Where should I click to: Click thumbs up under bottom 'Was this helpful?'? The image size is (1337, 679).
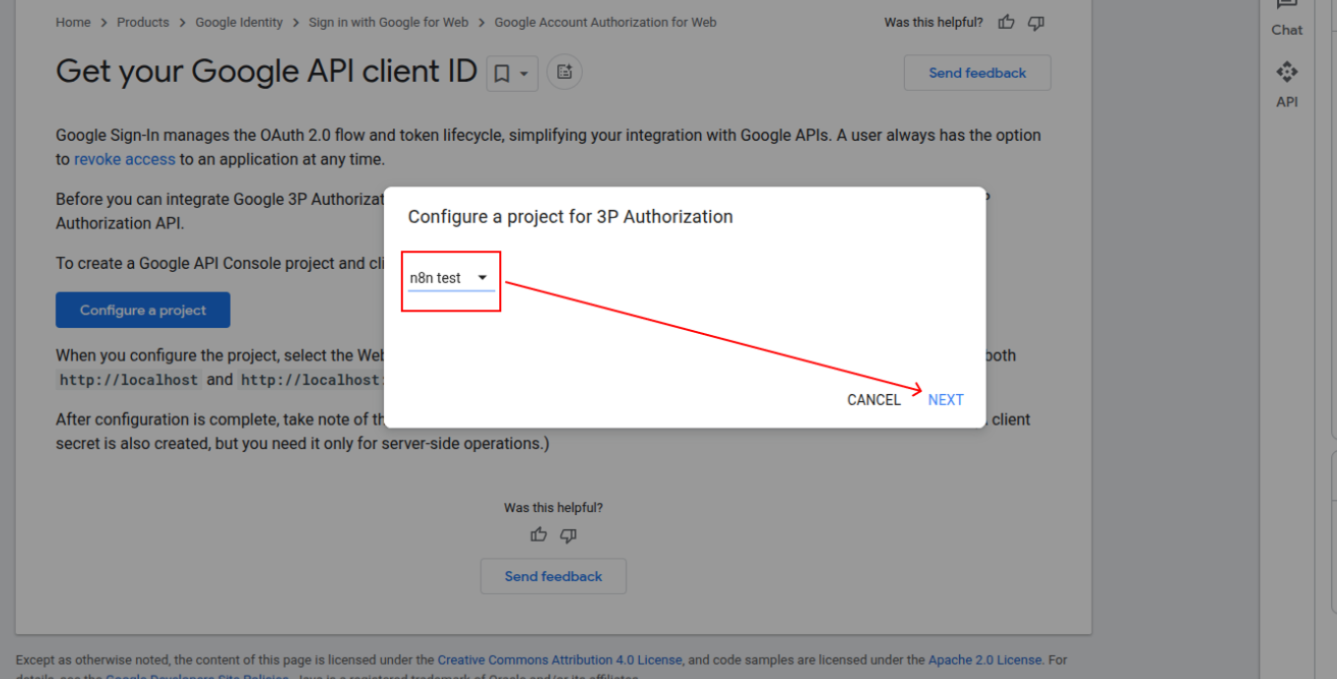click(x=539, y=535)
